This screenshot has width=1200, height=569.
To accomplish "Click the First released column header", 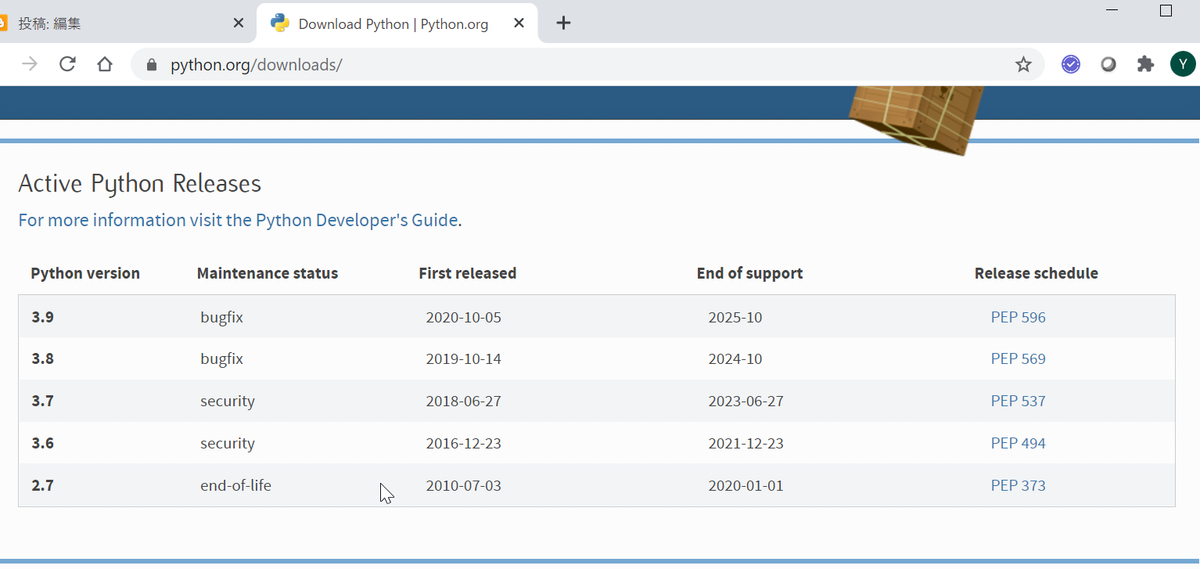I will tap(467, 273).
